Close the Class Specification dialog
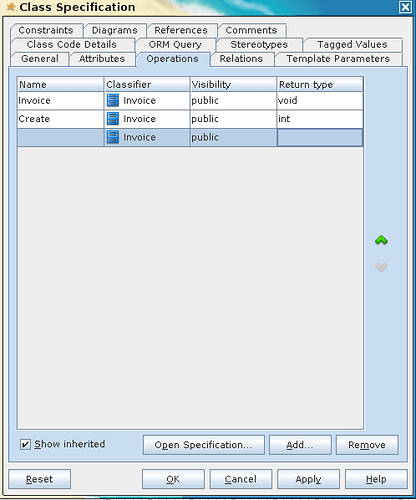The image size is (416, 500). 405,7
